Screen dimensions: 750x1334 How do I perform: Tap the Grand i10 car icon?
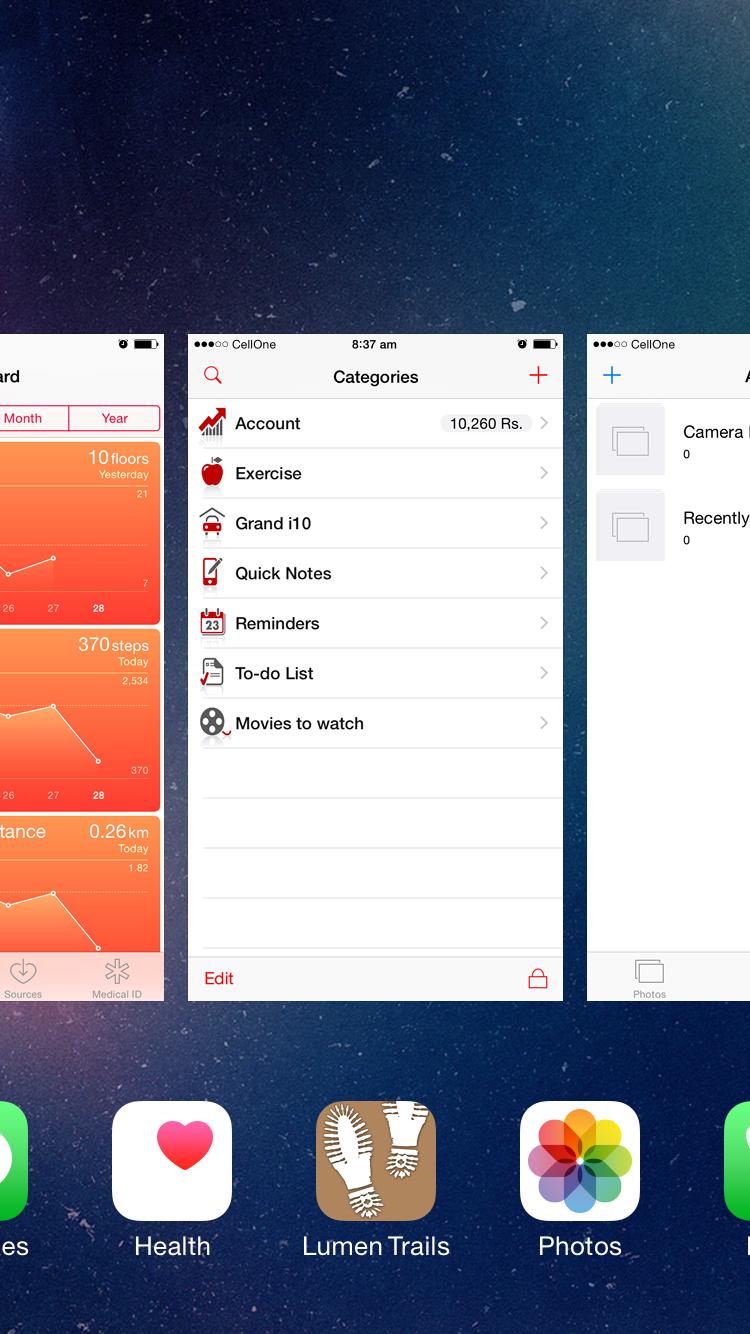pos(212,523)
